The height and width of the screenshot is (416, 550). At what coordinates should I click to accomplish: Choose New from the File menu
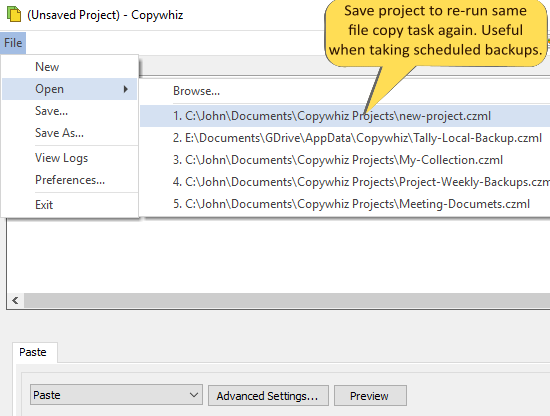click(69, 67)
